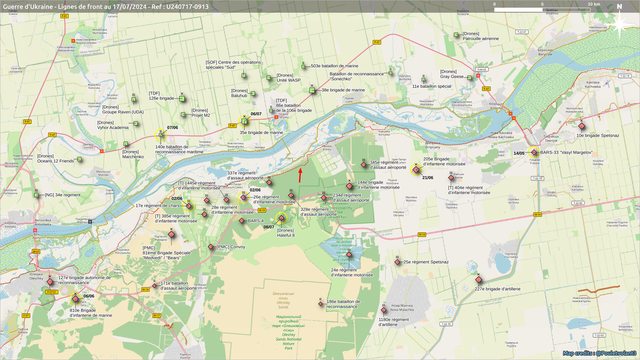Select the 810e Brigade d'infanterie de marine marker

[76, 299]
